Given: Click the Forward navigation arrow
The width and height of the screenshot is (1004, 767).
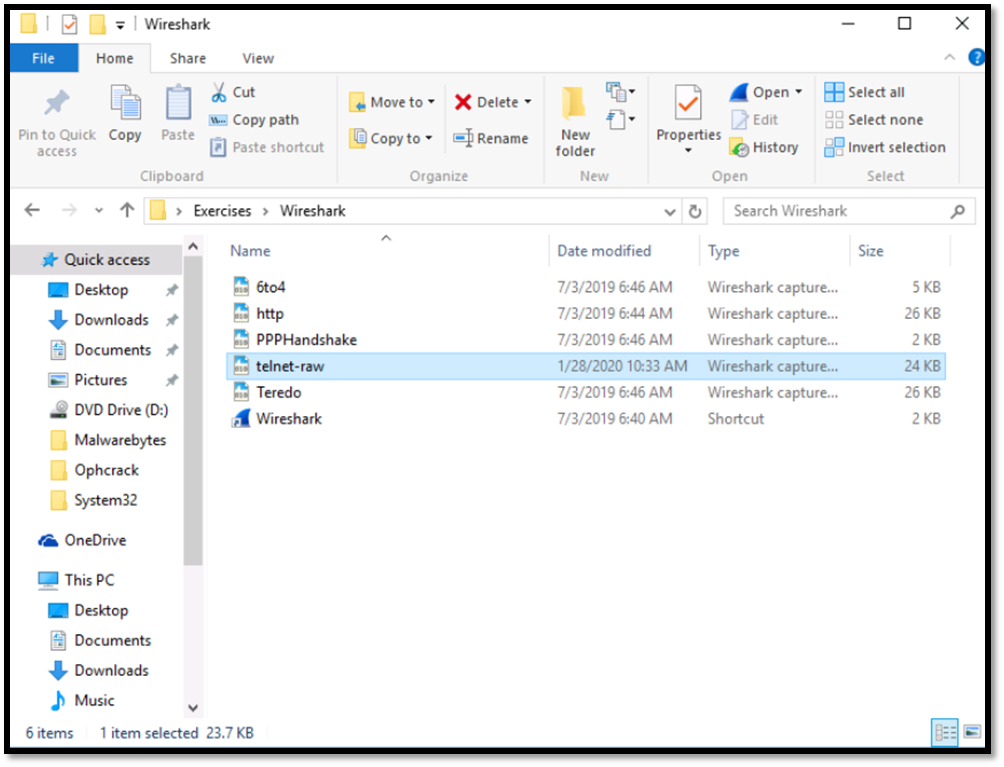Looking at the screenshot, I should coord(69,210).
